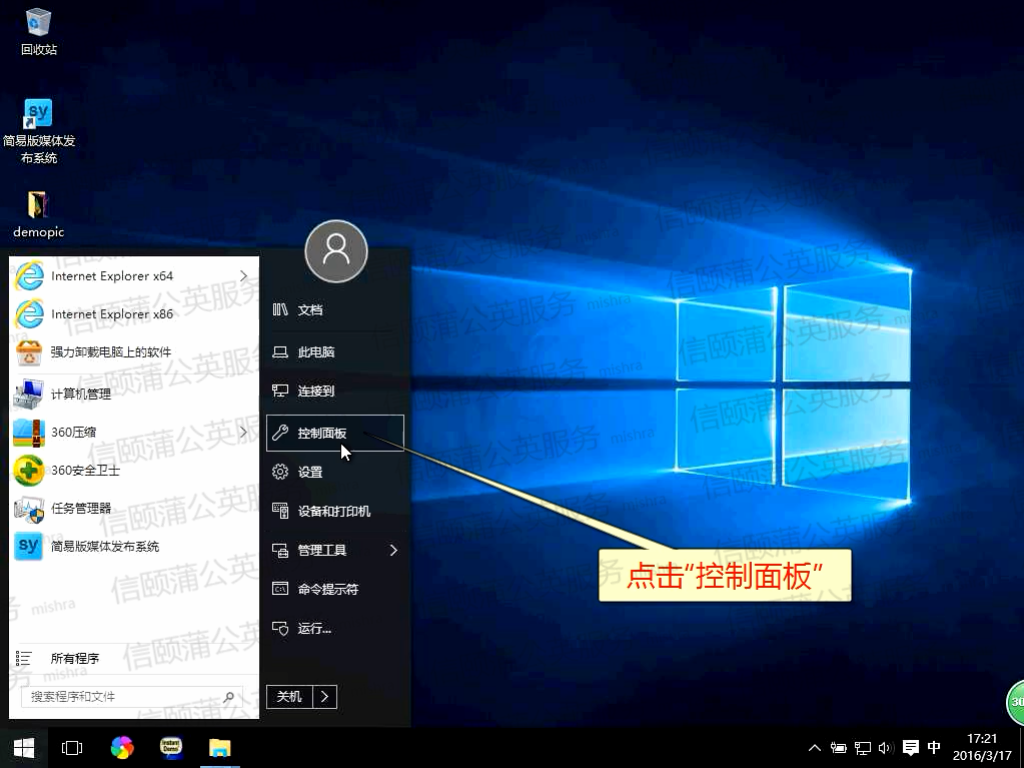Click the user account avatar icon

tap(336, 251)
